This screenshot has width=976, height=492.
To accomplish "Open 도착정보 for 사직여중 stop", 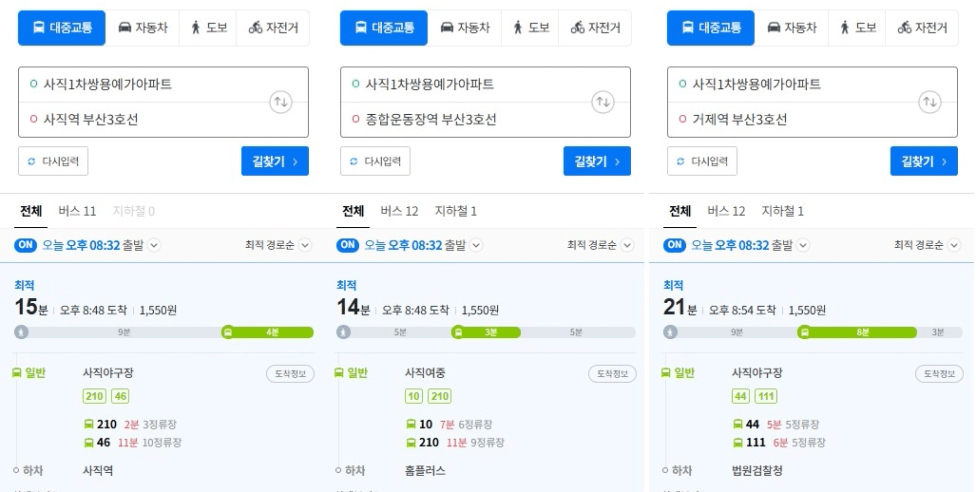I will (x=612, y=374).
